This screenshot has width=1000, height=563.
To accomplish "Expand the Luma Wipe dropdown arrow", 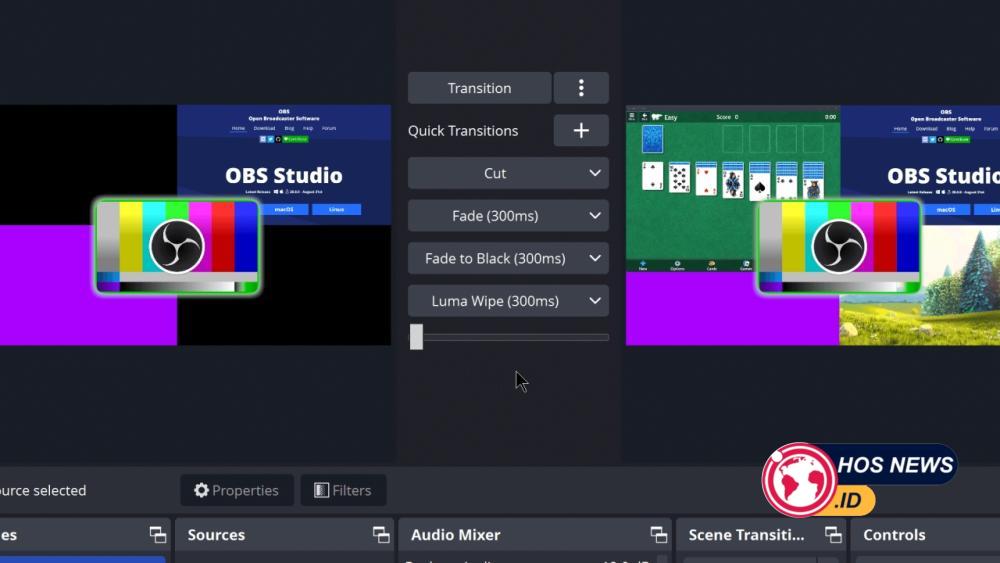I will [x=594, y=301].
